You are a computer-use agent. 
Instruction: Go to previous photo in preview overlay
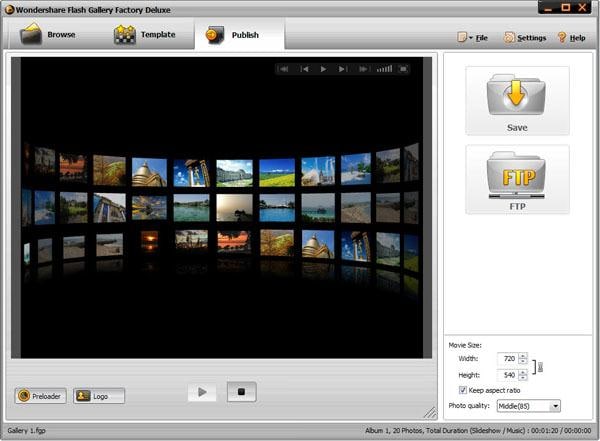pyautogui.click(x=305, y=69)
